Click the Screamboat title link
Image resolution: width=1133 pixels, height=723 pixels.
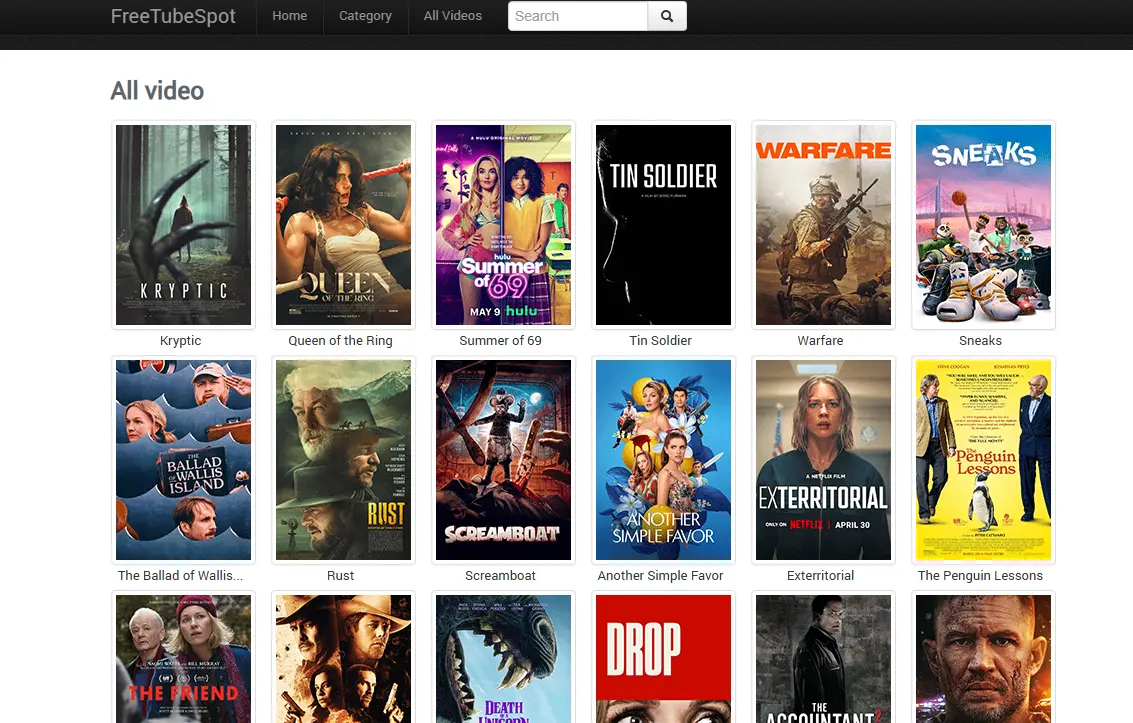click(501, 576)
